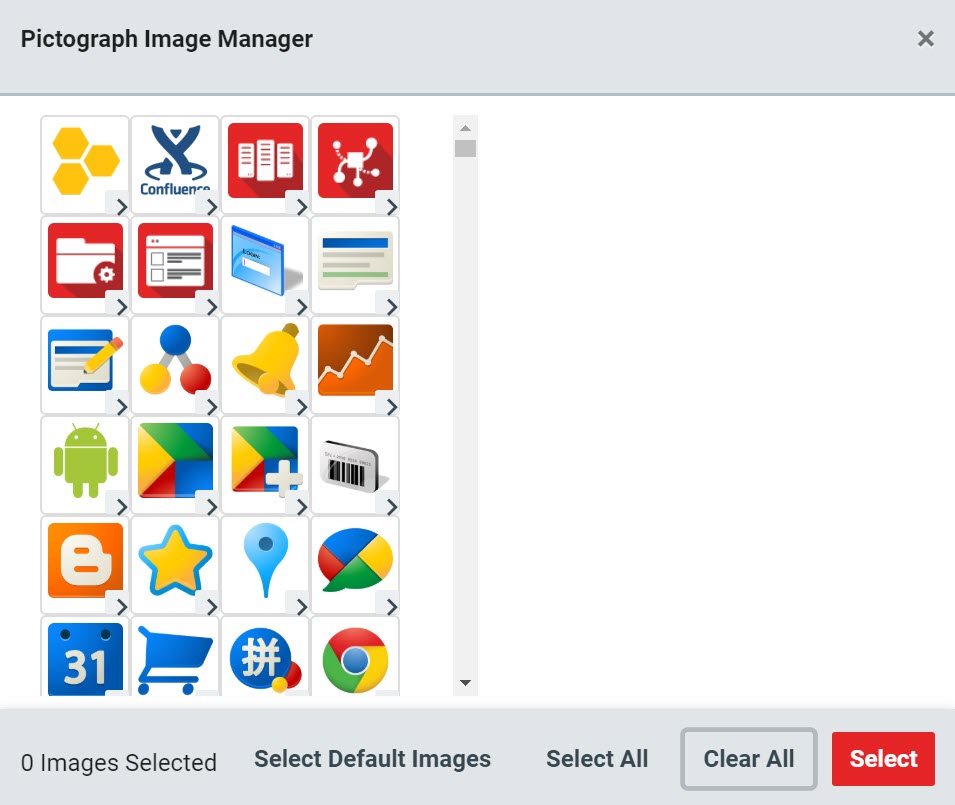Viewport: 955px width, 805px height.
Task: Open chevron on analytics chart image
Action: tap(392, 407)
